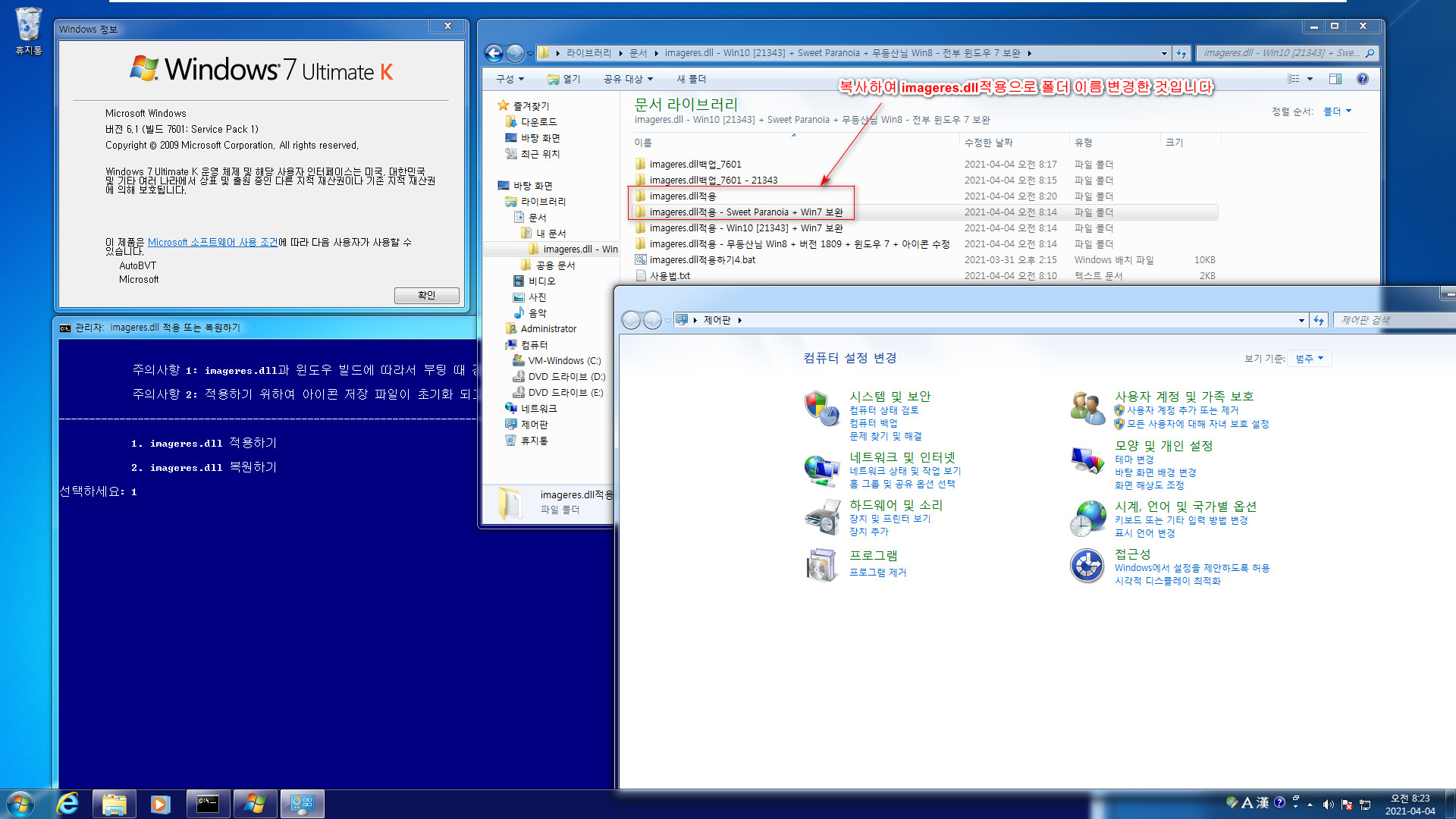Open the 정렬 순서 폴더 arrange-by dropdown
Screen dimensions: 1456x819
click(x=1338, y=111)
